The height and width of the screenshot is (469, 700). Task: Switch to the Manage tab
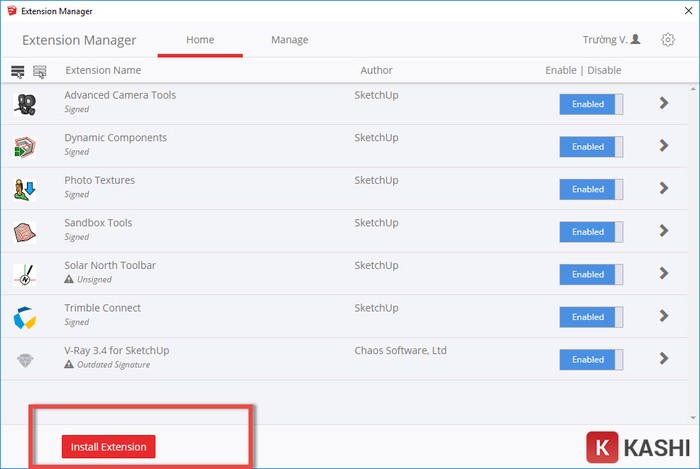(x=290, y=40)
